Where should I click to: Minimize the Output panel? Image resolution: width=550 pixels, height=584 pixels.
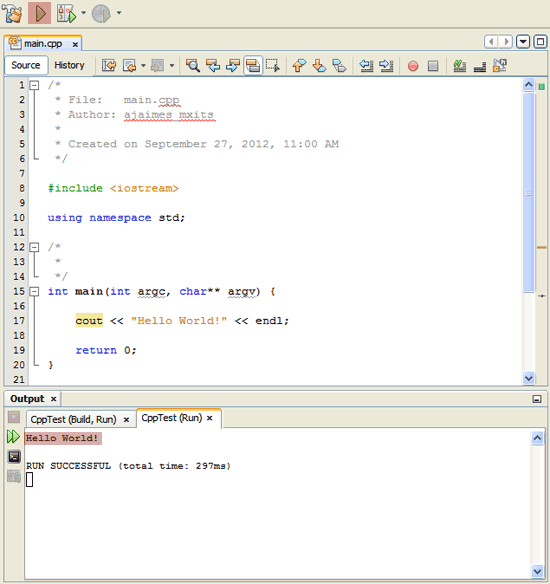click(x=537, y=399)
